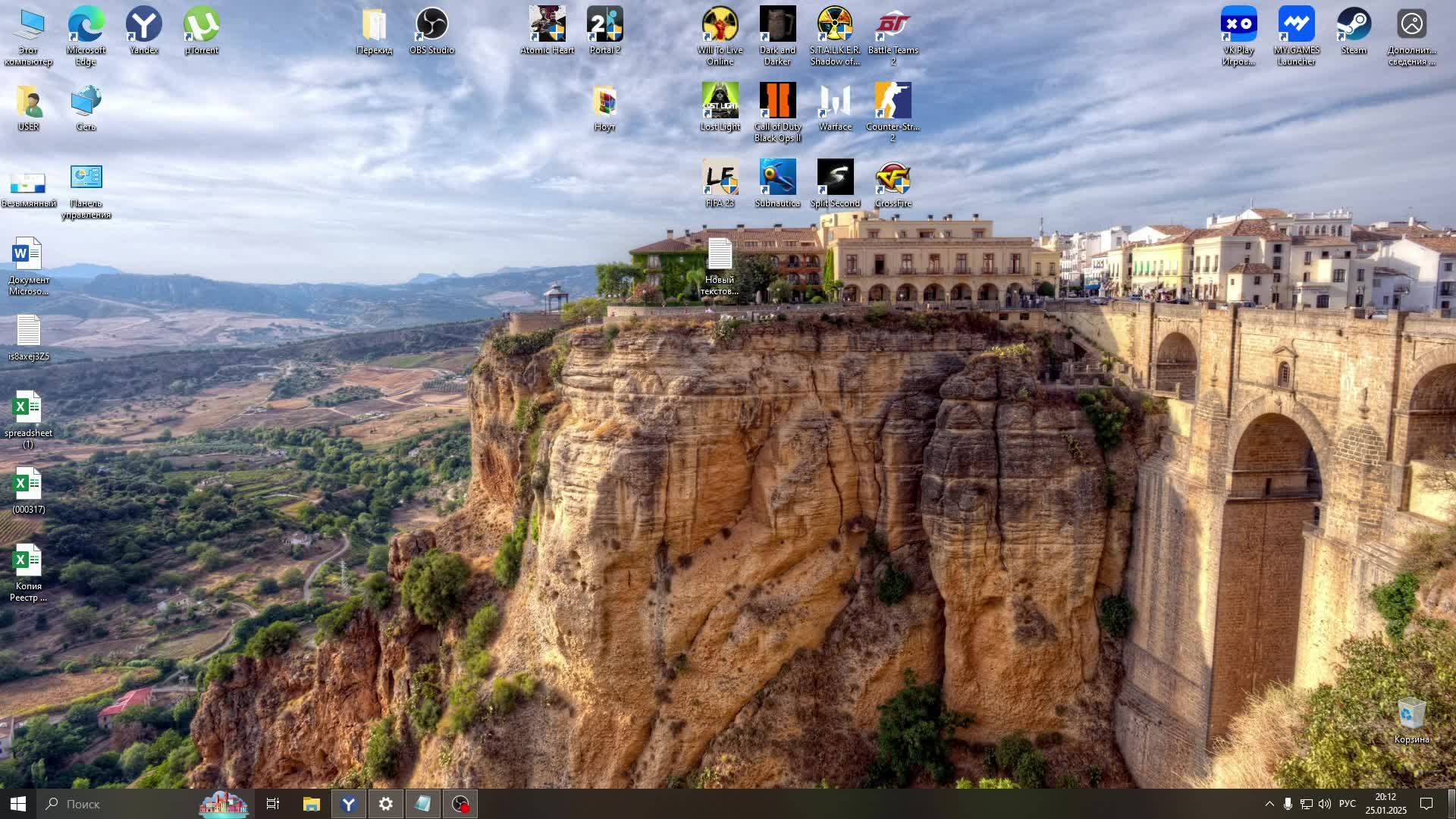Open the notification center icon
1456x819 pixels.
tap(1426, 804)
